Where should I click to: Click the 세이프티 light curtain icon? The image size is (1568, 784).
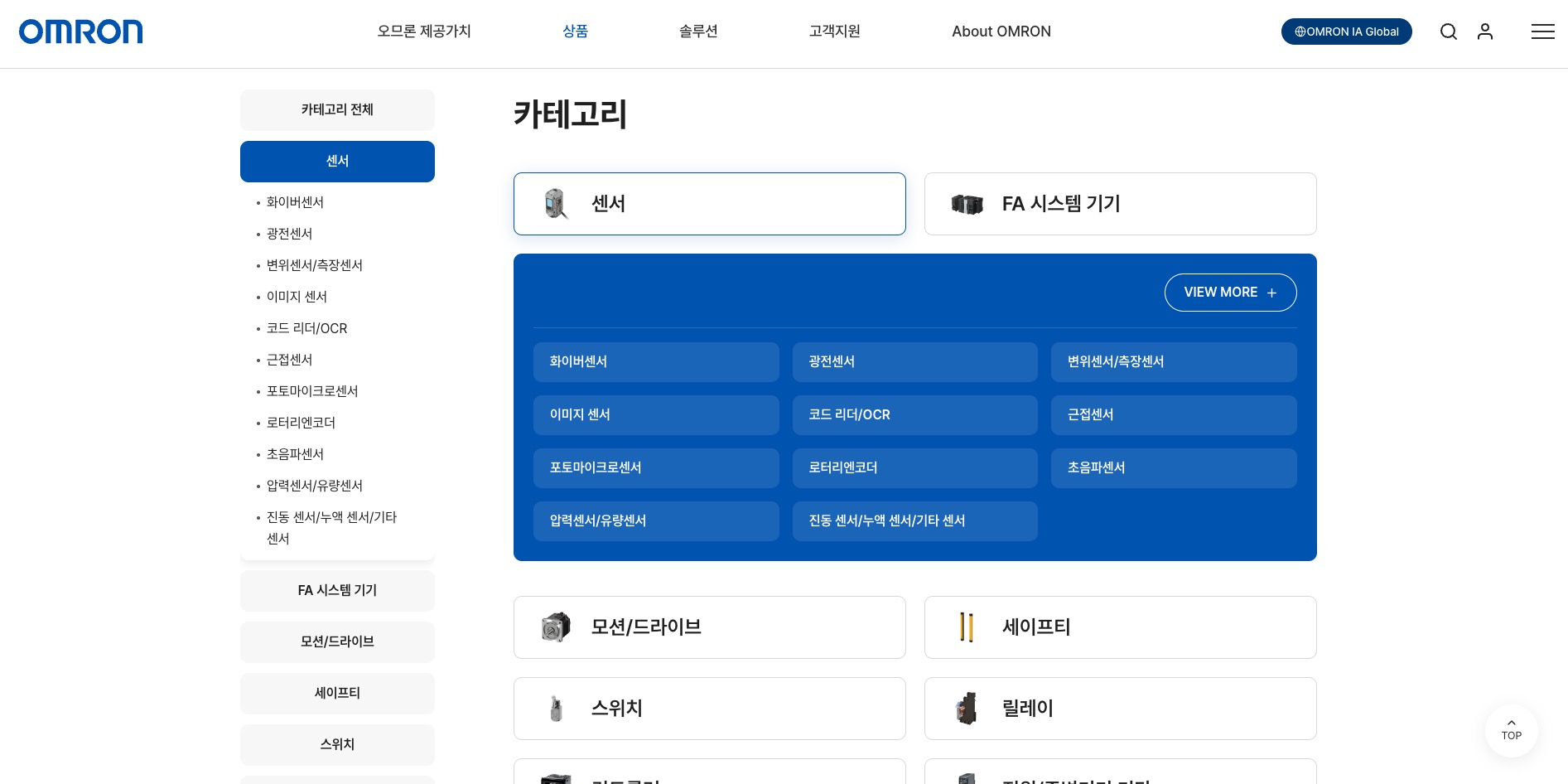966,627
